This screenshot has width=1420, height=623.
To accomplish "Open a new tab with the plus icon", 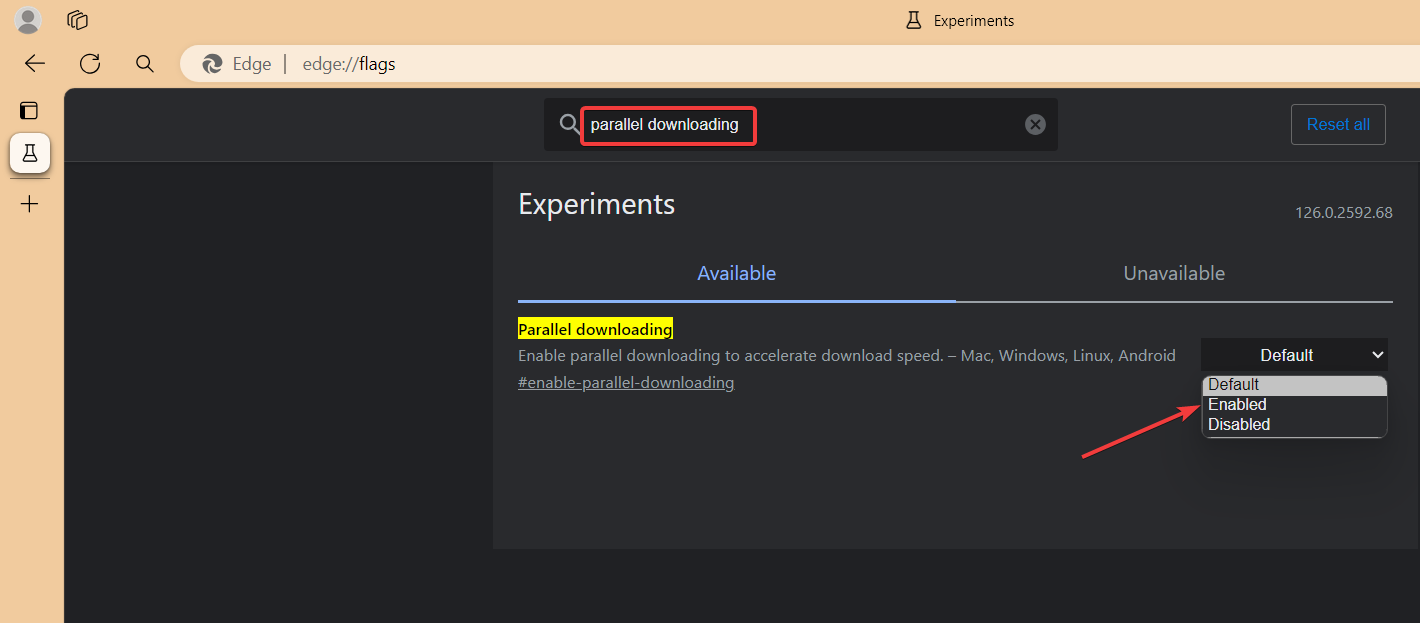I will (29, 203).
